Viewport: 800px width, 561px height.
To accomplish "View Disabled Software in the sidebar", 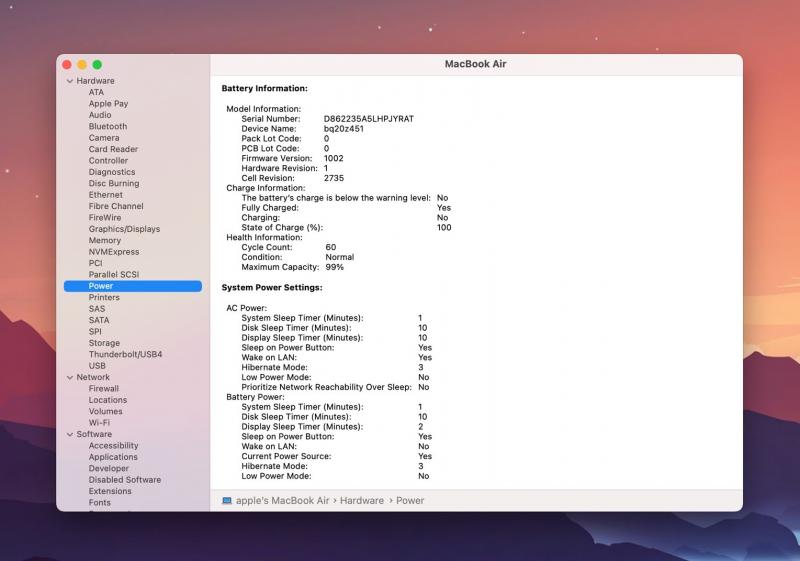I will pos(124,480).
